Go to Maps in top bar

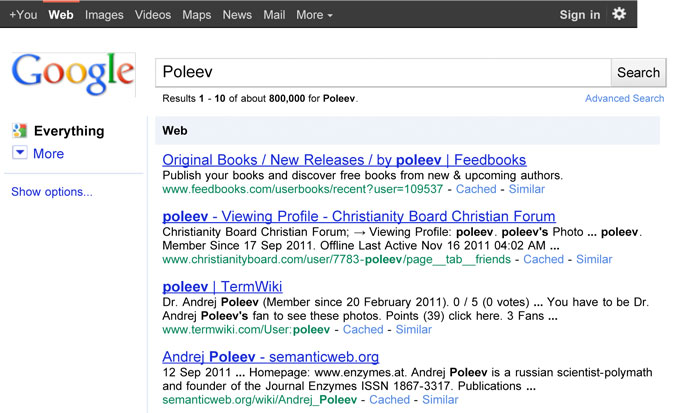[x=196, y=15]
